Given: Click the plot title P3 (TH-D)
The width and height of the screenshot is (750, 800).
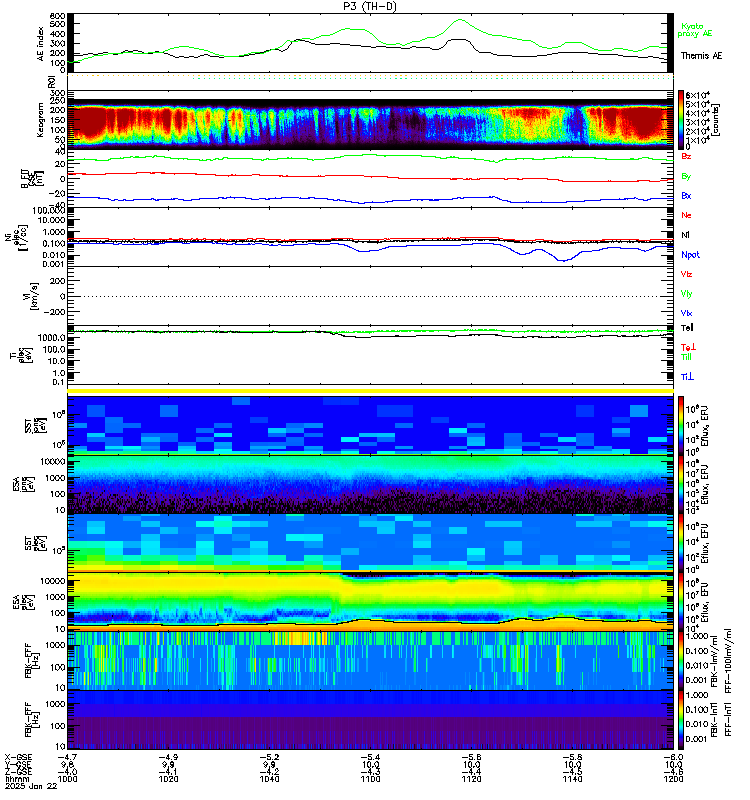Looking at the screenshot, I should click(x=370, y=6).
